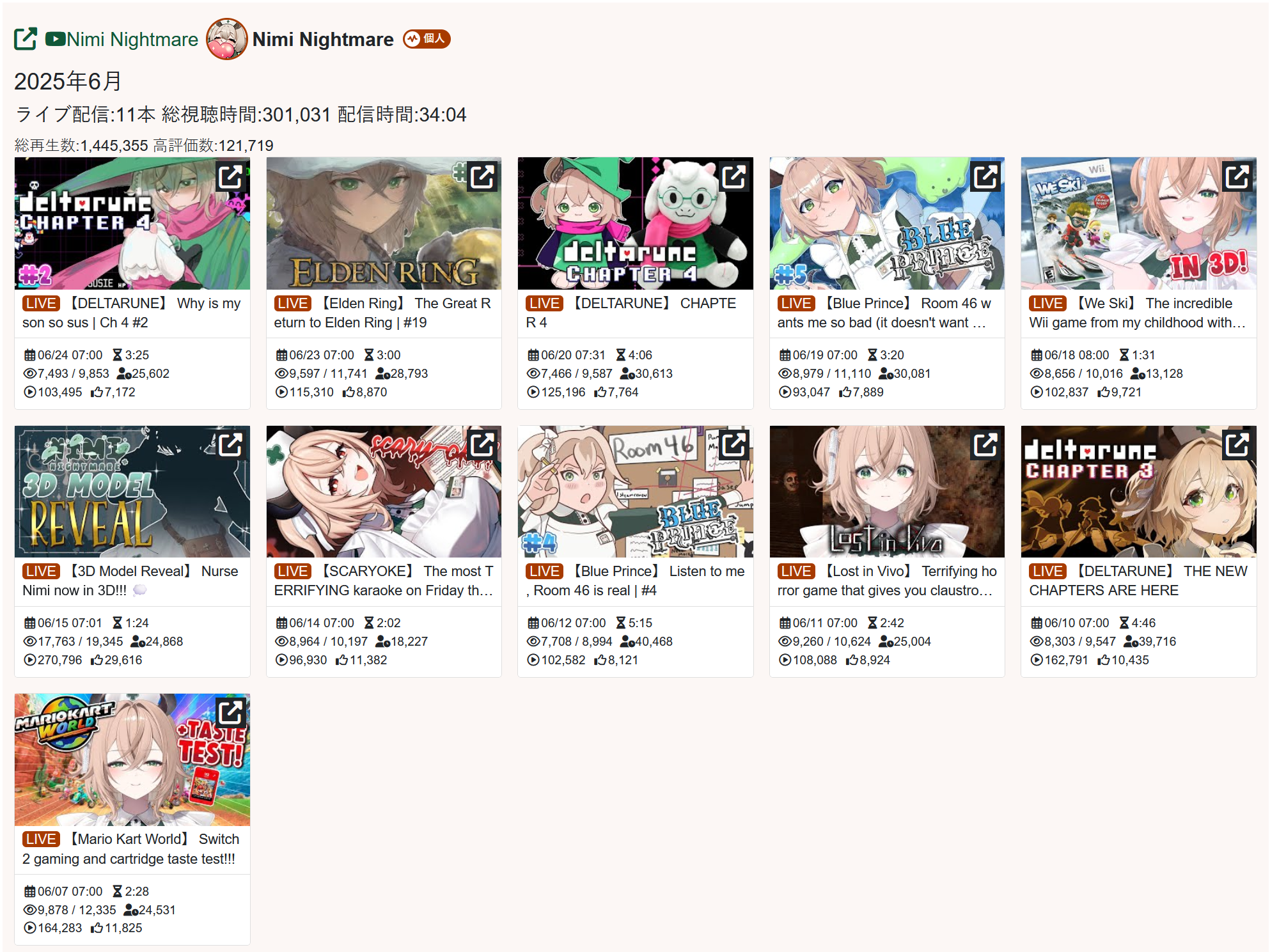Open external link icon beside Nimi Nightmare header

pos(26,39)
